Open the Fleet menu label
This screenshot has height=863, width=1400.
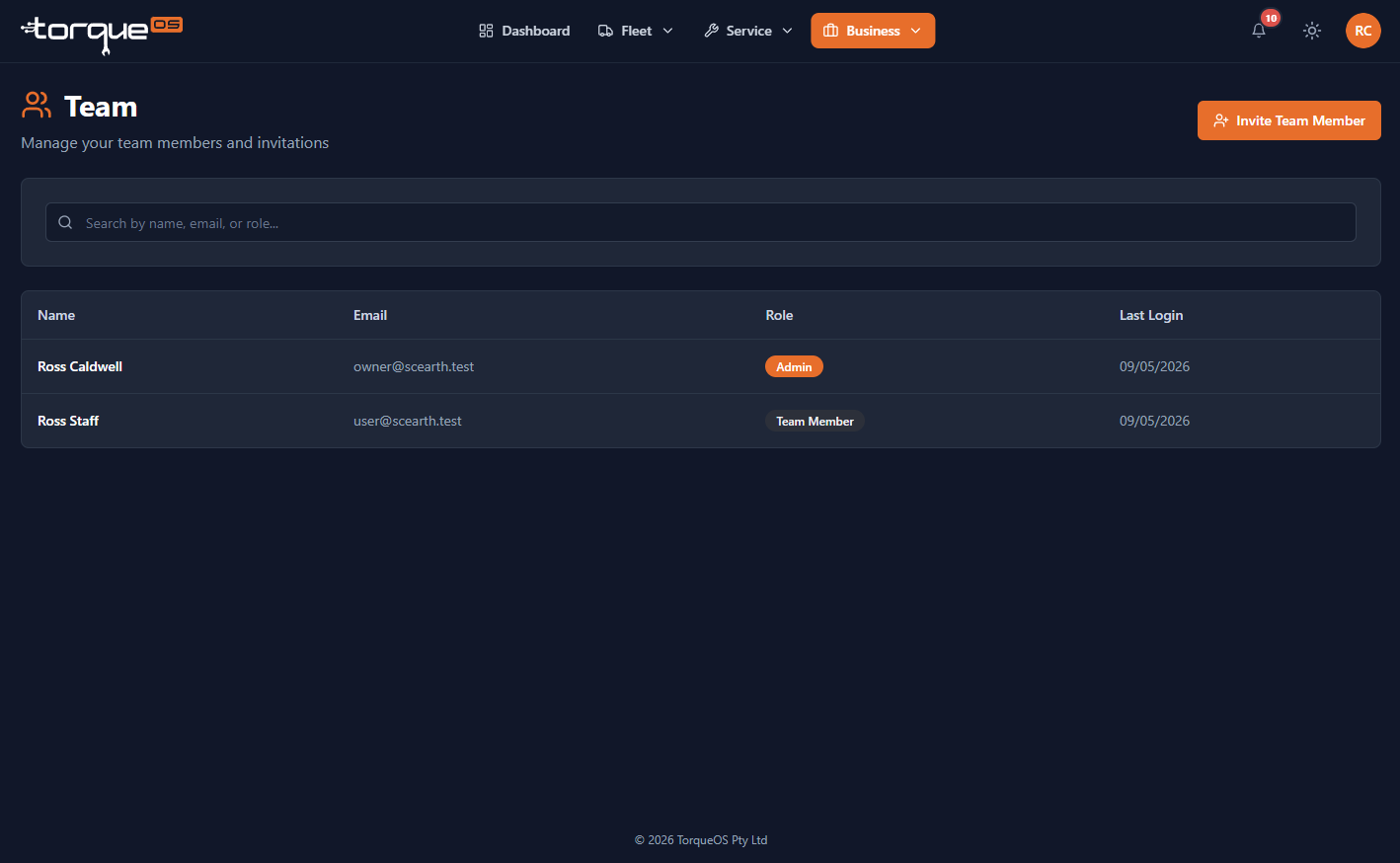tap(637, 31)
